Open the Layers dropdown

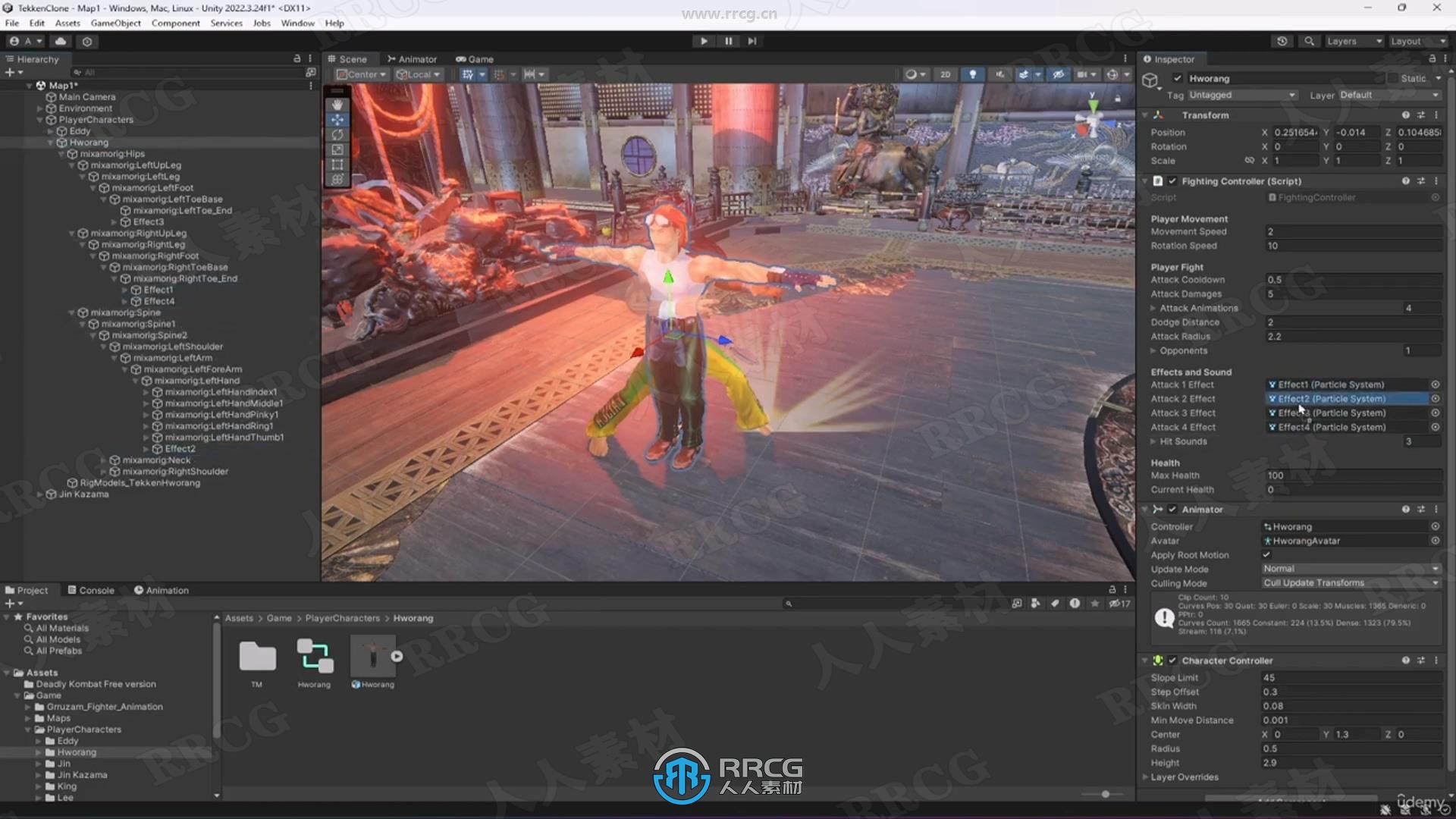[1354, 41]
